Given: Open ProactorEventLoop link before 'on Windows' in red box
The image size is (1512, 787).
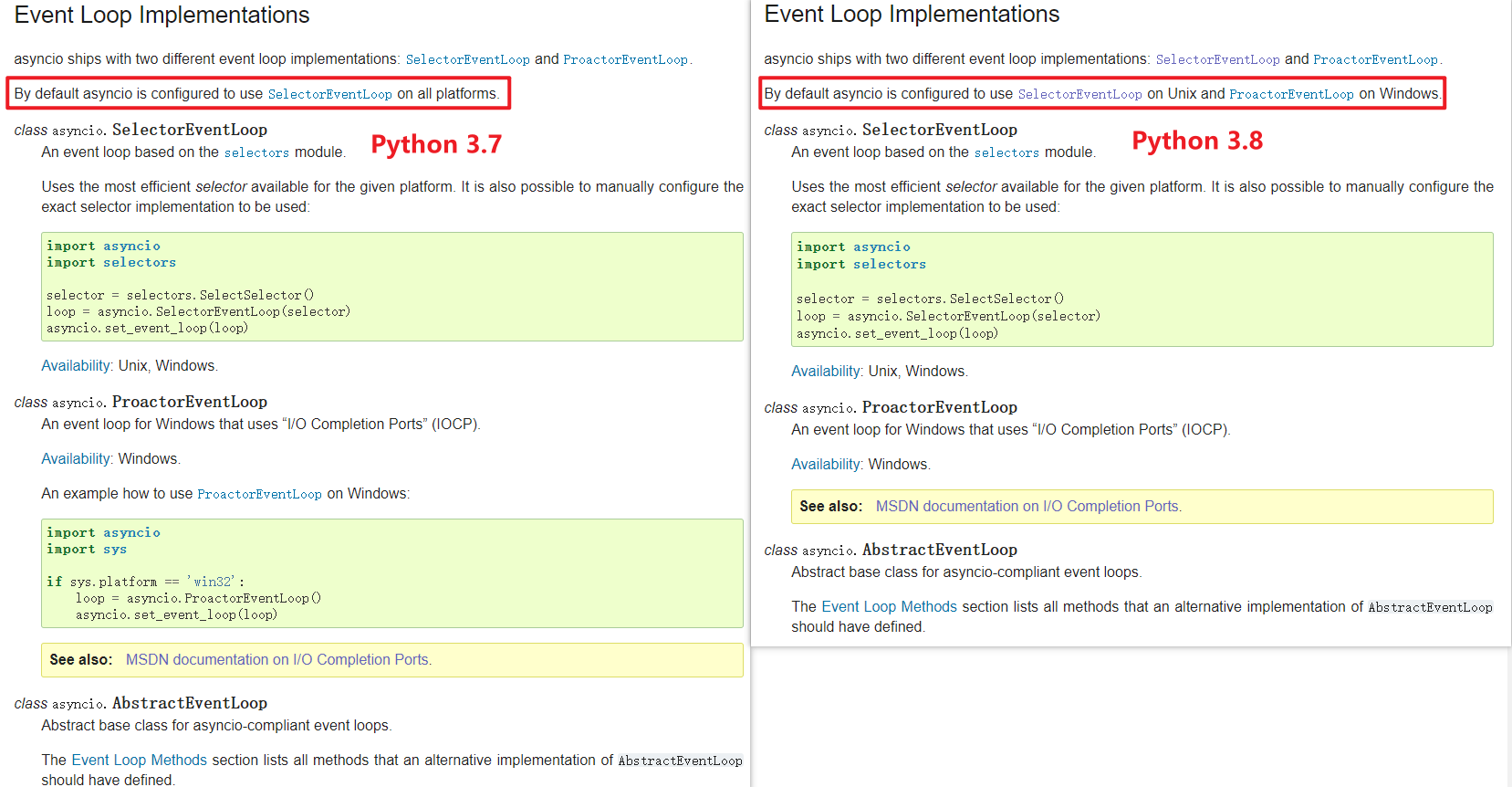Looking at the screenshot, I should click(1291, 94).
